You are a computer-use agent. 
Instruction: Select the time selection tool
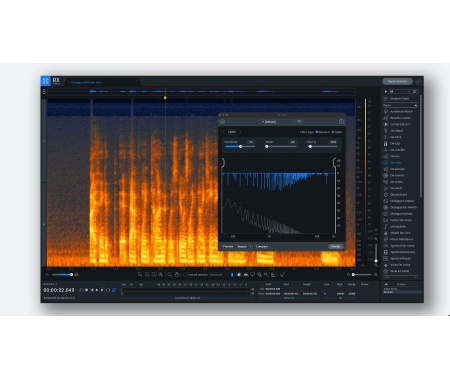pos(232,275)
